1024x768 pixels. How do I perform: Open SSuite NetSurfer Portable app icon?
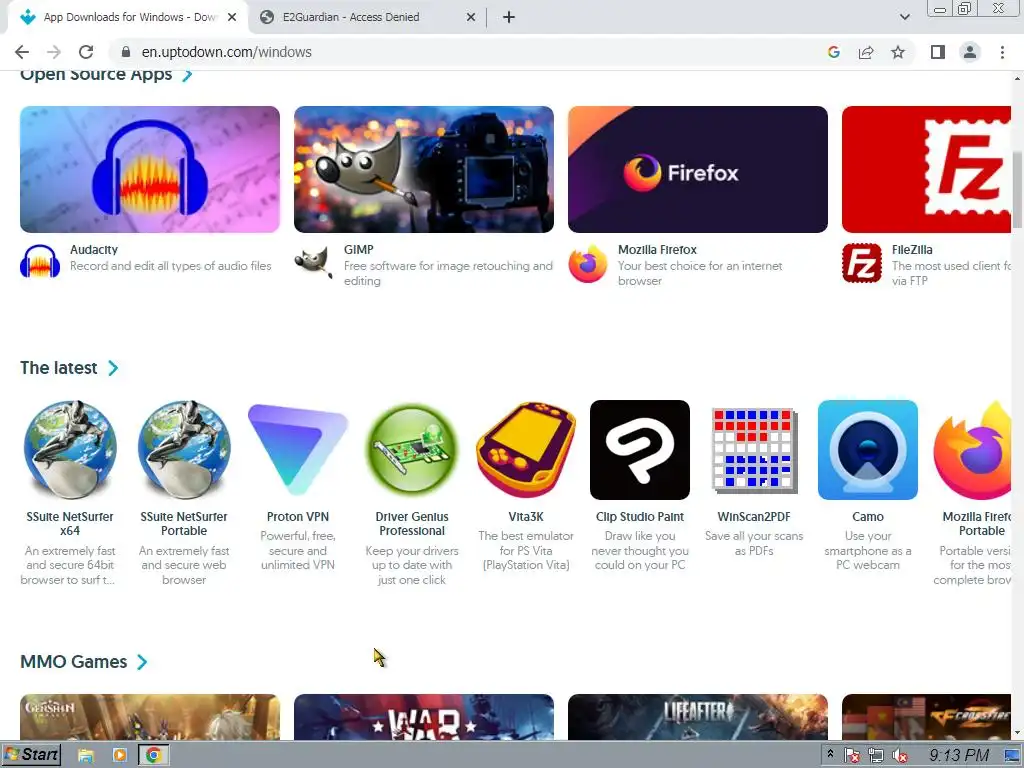pyautogui.click(x=184, y=450)
